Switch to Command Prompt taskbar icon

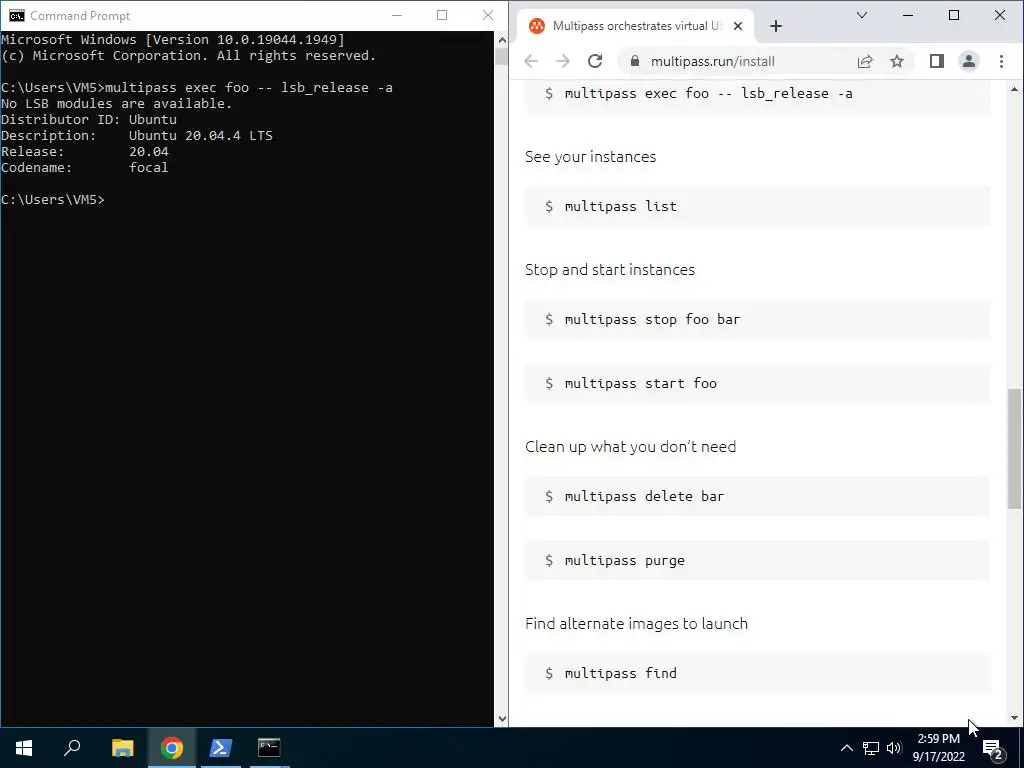(269, 748)
